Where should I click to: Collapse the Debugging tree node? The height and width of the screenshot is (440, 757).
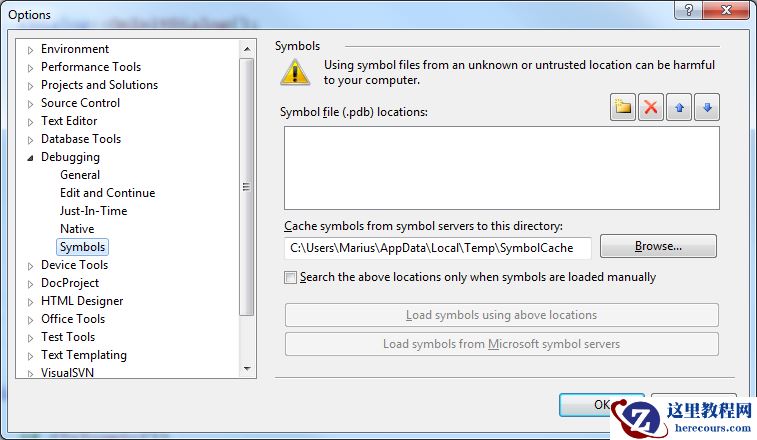click(31, 157)
